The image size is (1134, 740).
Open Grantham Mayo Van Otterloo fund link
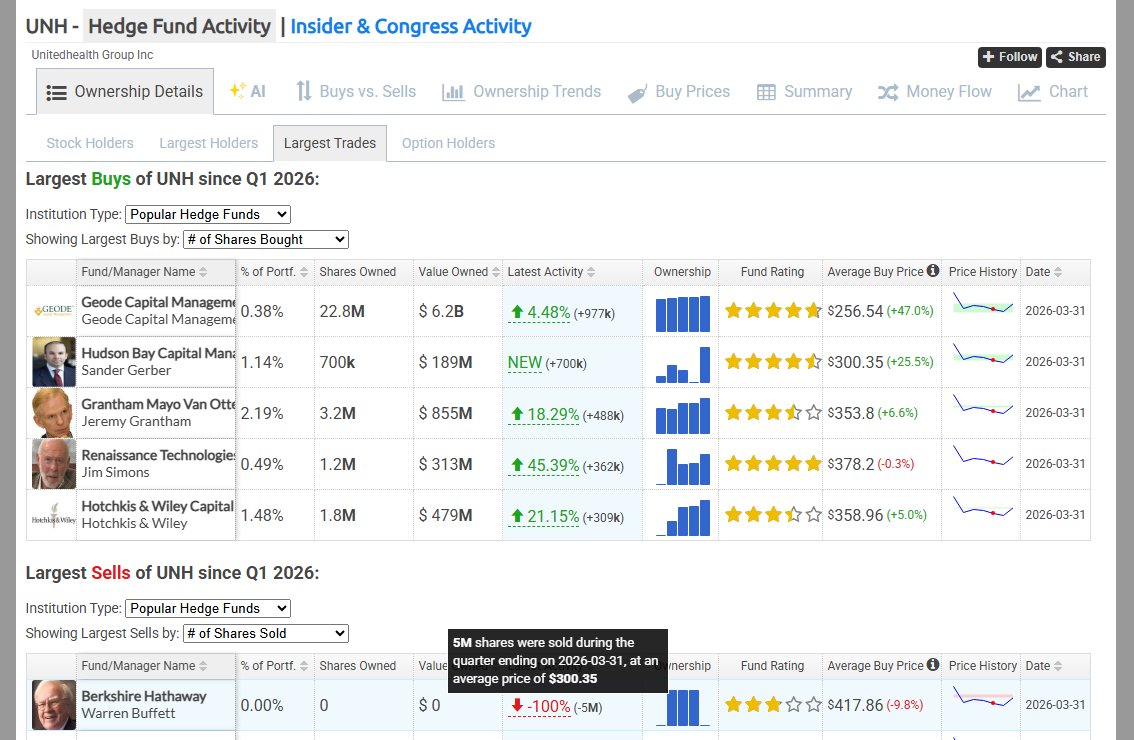pyautogui.click(x=158, y=404)
